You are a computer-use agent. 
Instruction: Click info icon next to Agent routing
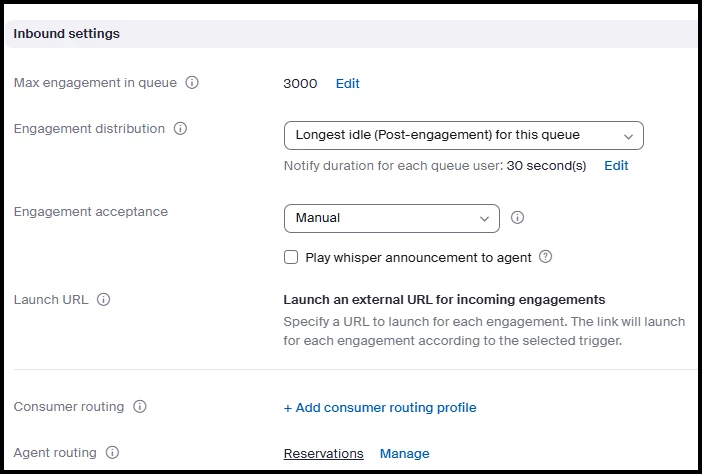[x=112, y=453]
